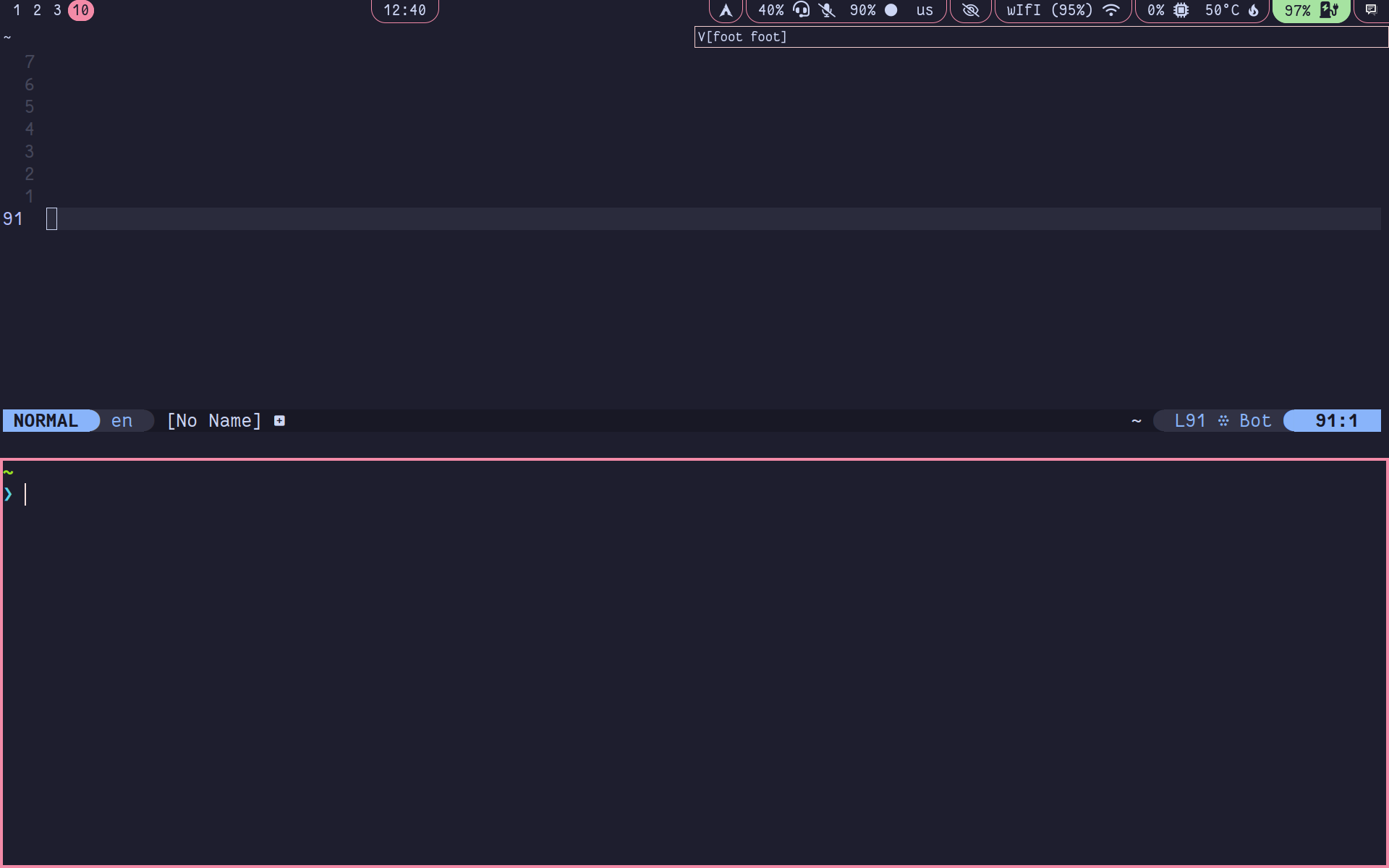Click the Arch Linux logo icon
Image resolution: width=1389 pixels, height=868 pixels.
pyautogui.click(x=726, y=10)
